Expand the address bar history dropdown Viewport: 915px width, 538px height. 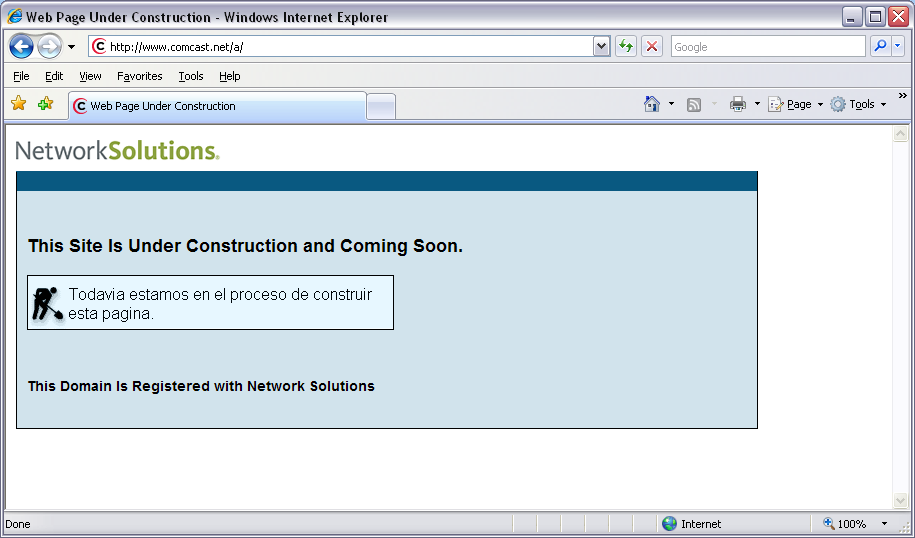tap(601, 47)
